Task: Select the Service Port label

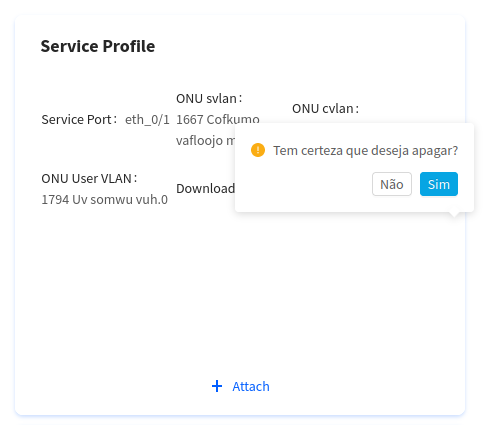Action: [79, 119]
